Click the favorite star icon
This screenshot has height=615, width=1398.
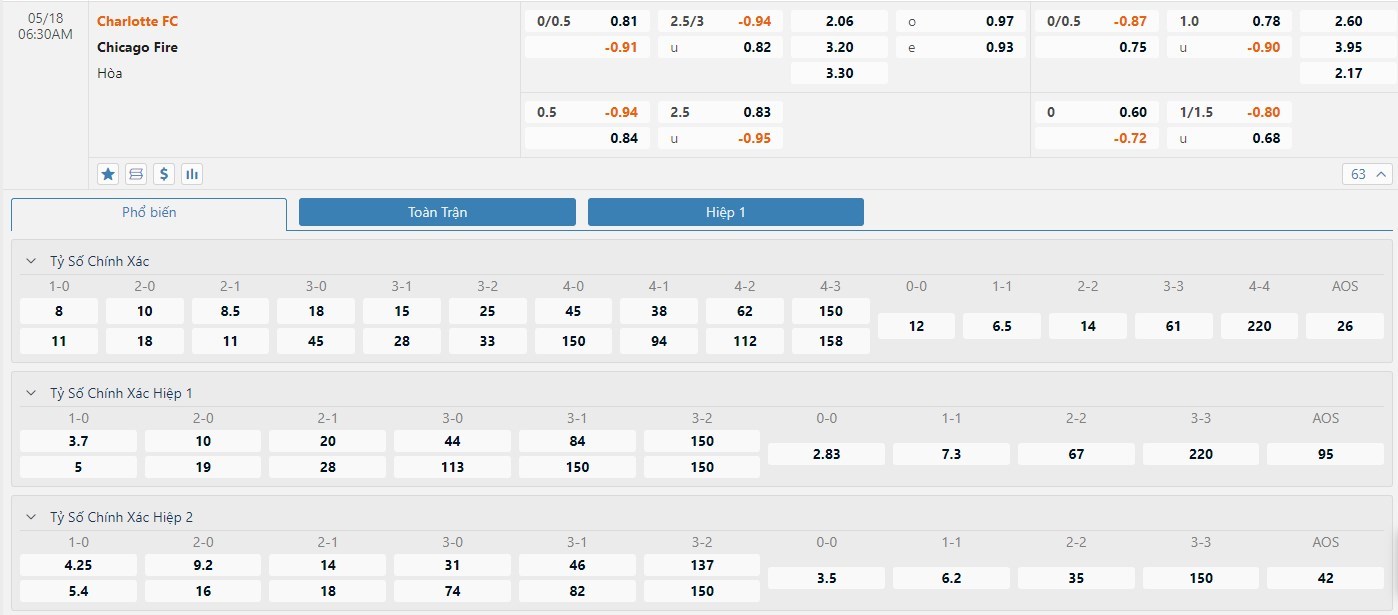108,174
